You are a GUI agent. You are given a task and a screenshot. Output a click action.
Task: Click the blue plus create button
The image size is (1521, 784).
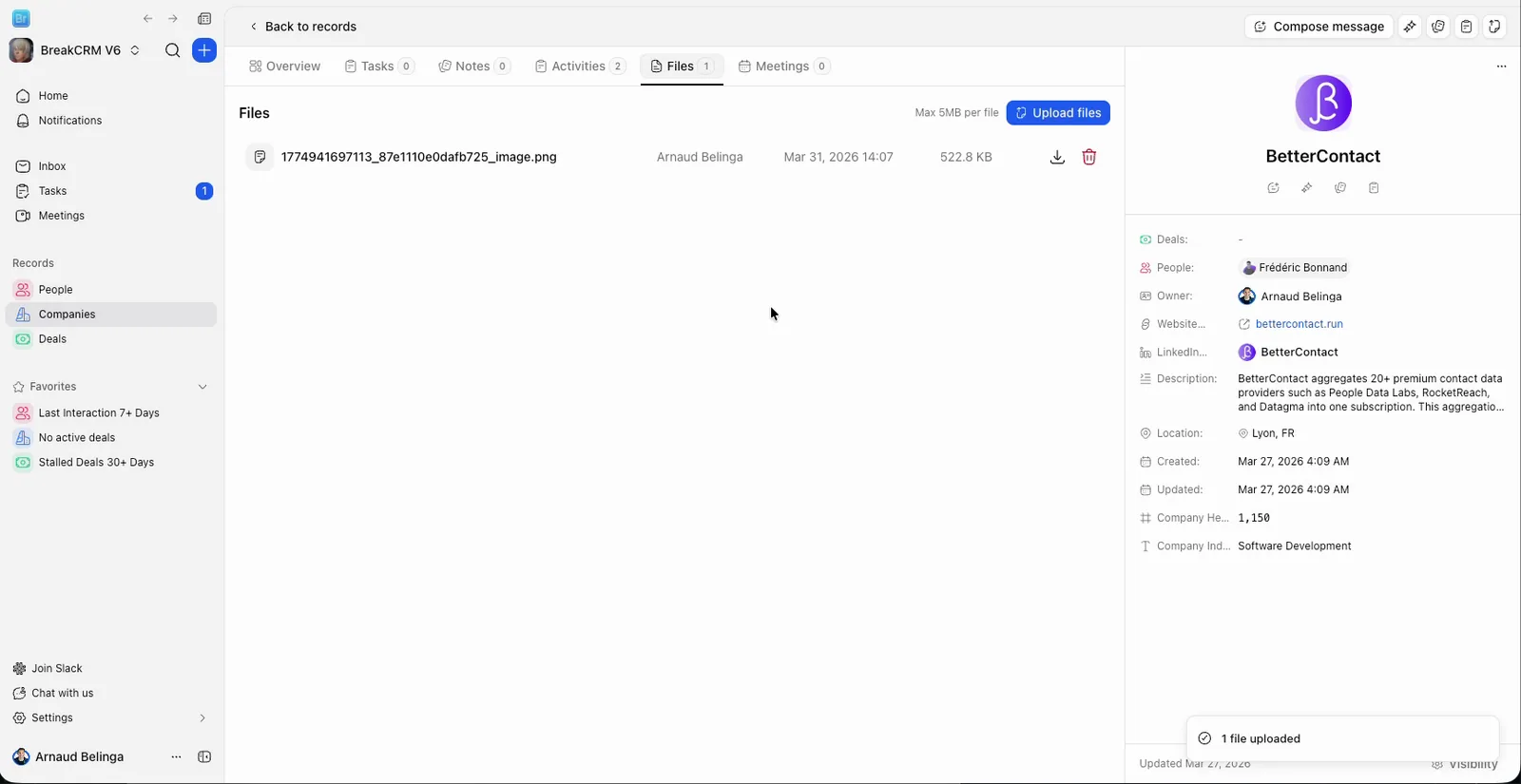point(204,50)
